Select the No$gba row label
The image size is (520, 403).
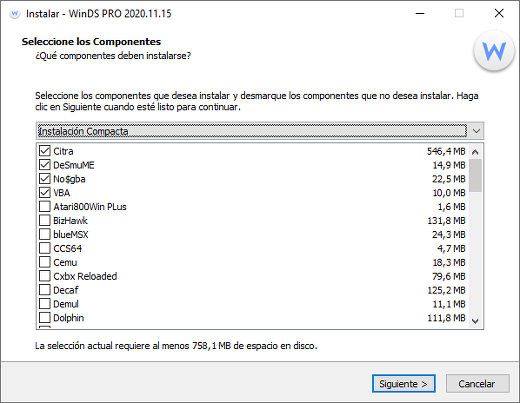(x=69, y=179)
